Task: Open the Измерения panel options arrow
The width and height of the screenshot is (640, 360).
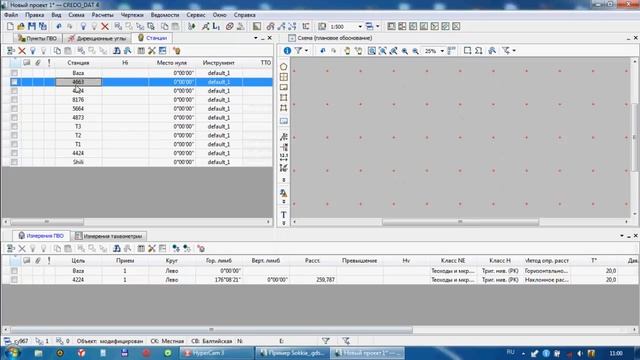Action: tap(622, 236)
